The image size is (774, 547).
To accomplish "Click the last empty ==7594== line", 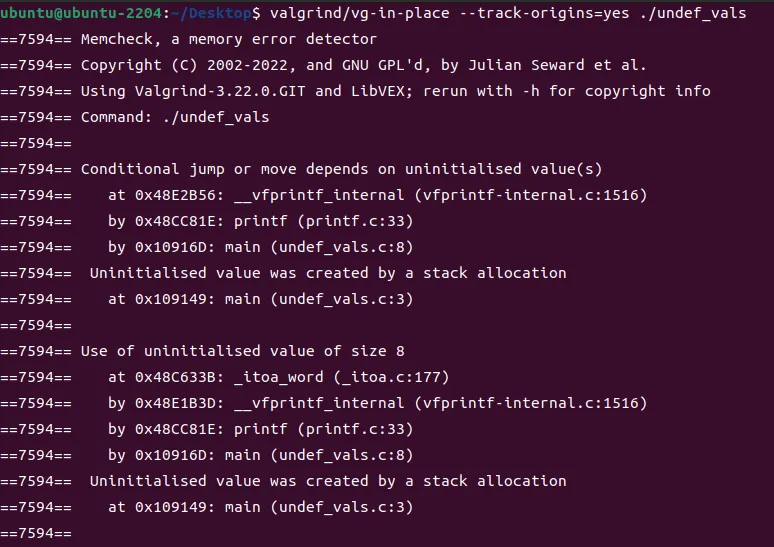I will pos(36,533).
